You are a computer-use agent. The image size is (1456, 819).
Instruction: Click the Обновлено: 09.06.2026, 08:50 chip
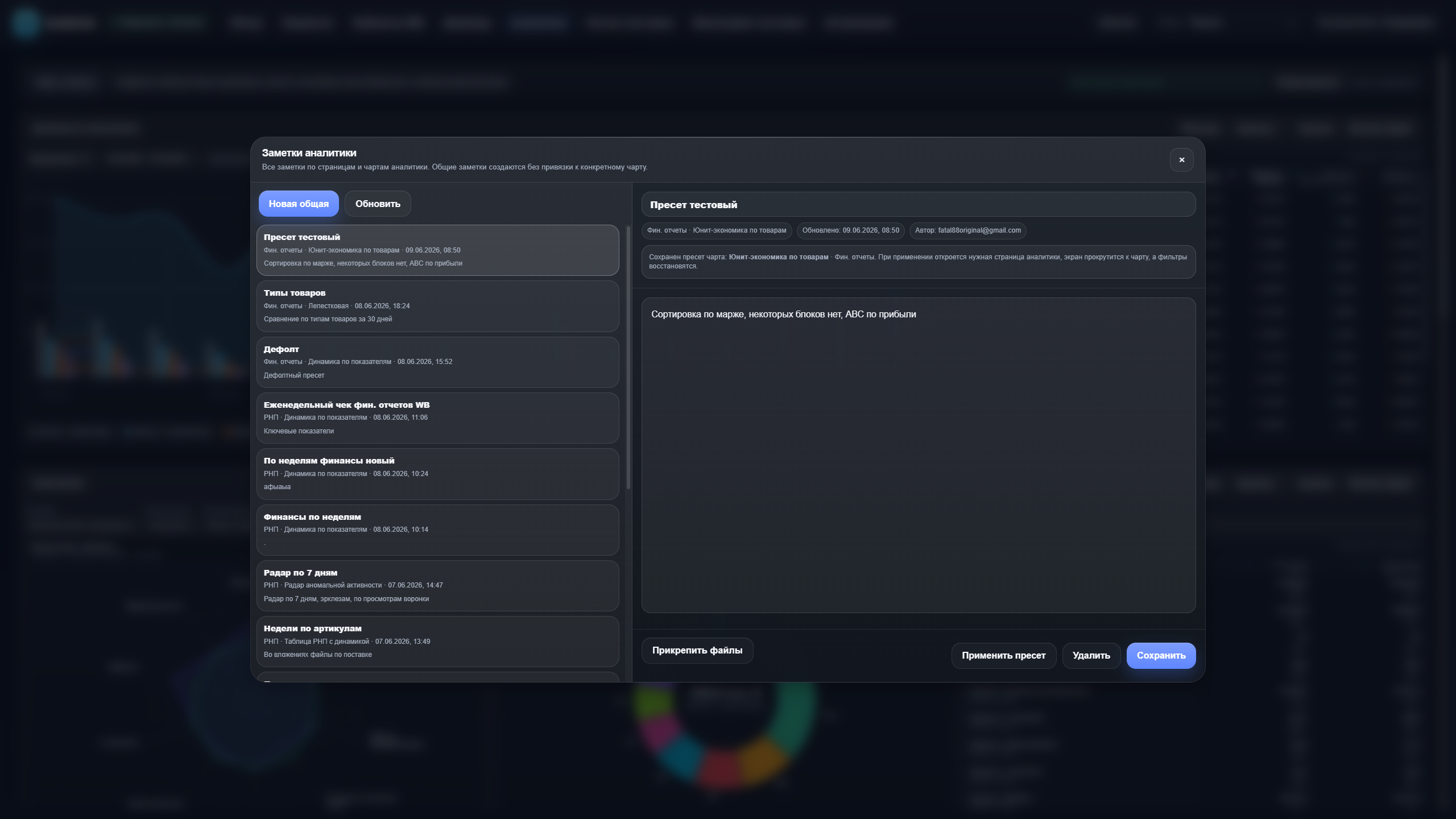pyautogui.click(x=851, y=230)
